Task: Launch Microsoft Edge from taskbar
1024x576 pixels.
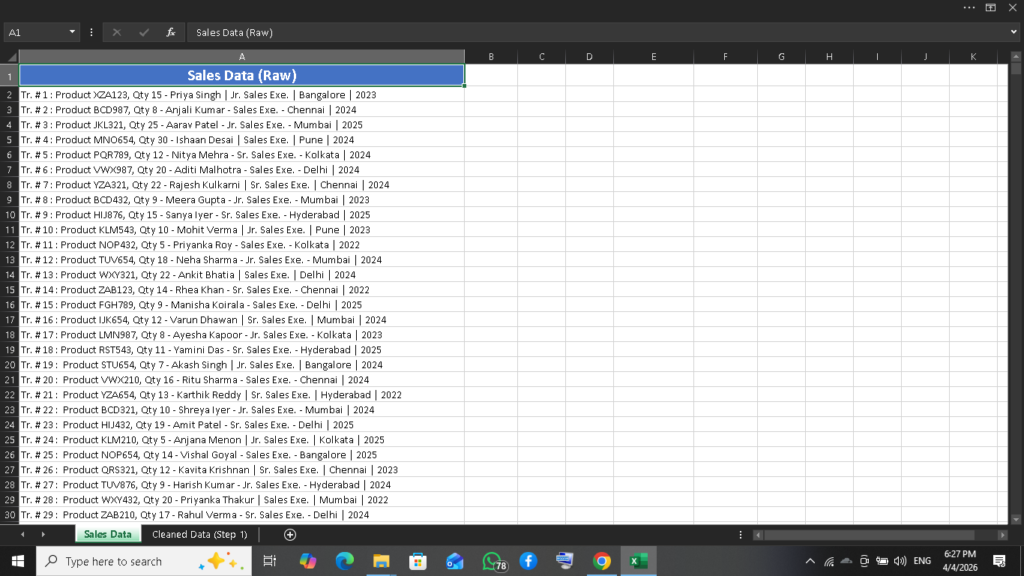Action: 344,561
